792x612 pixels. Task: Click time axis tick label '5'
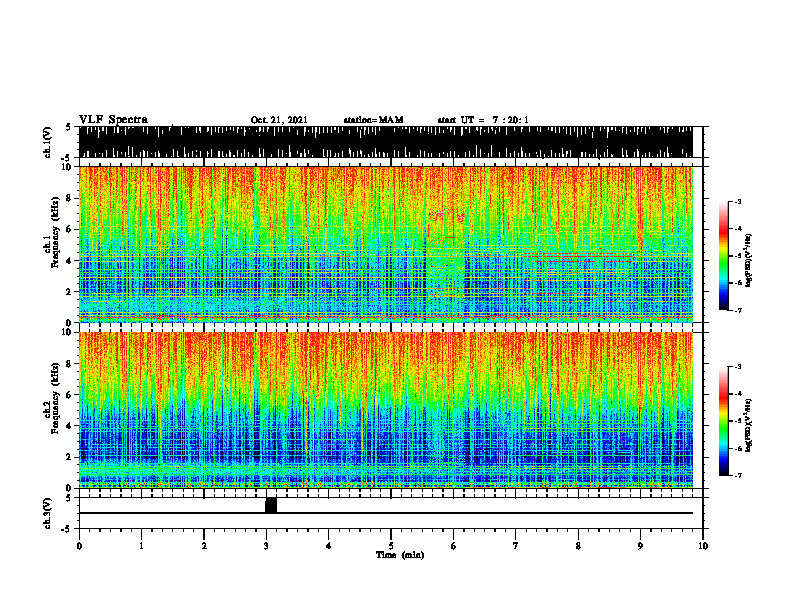tap(391, 546)
